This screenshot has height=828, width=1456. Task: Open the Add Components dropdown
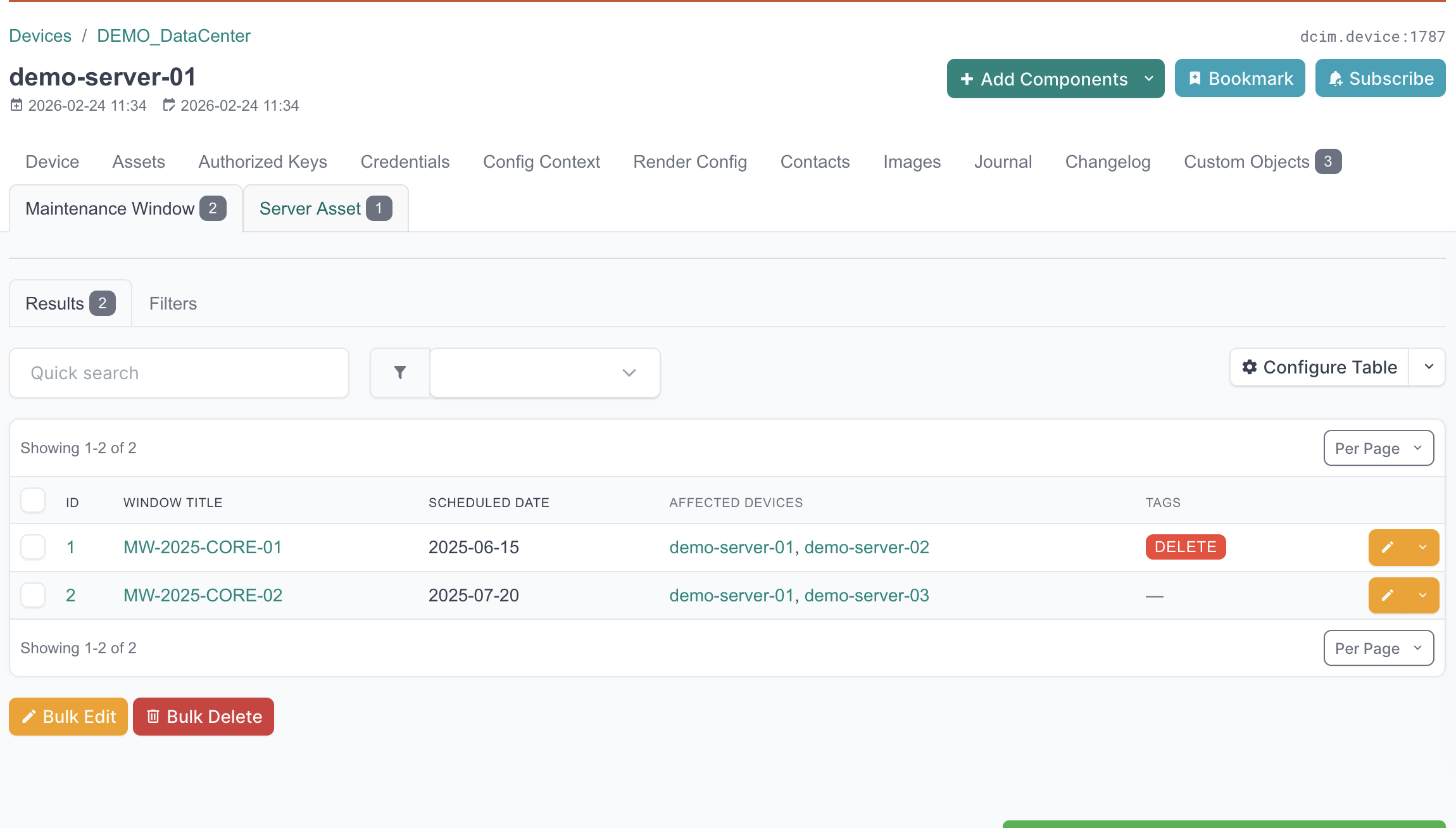pos(1055,78)
